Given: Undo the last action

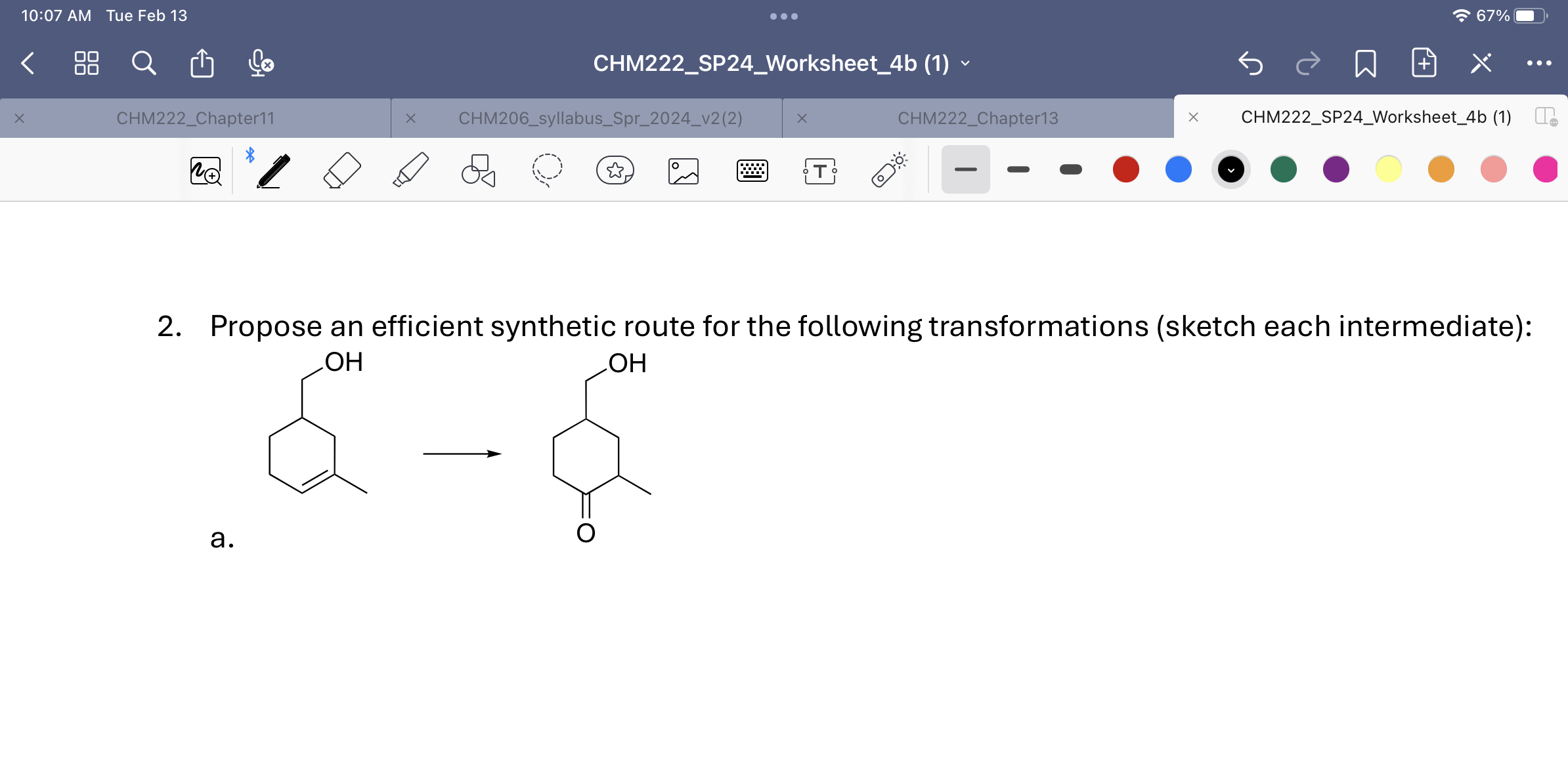Looking at the screenshot, I should [x=1250, y=64].
